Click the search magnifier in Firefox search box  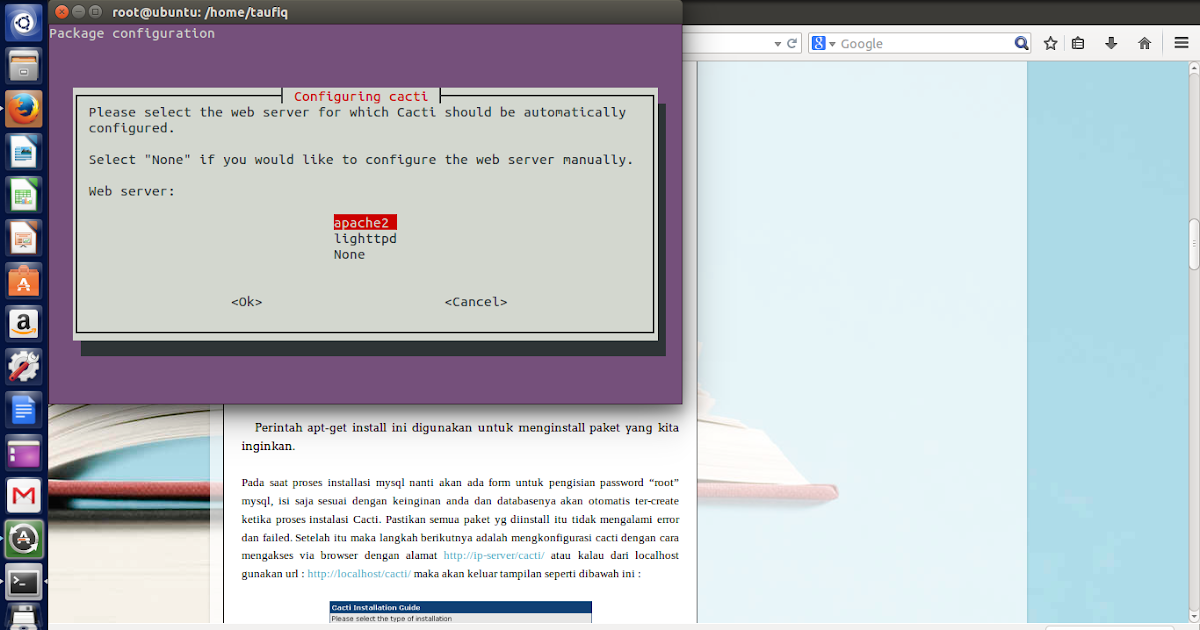point(1021,43)
